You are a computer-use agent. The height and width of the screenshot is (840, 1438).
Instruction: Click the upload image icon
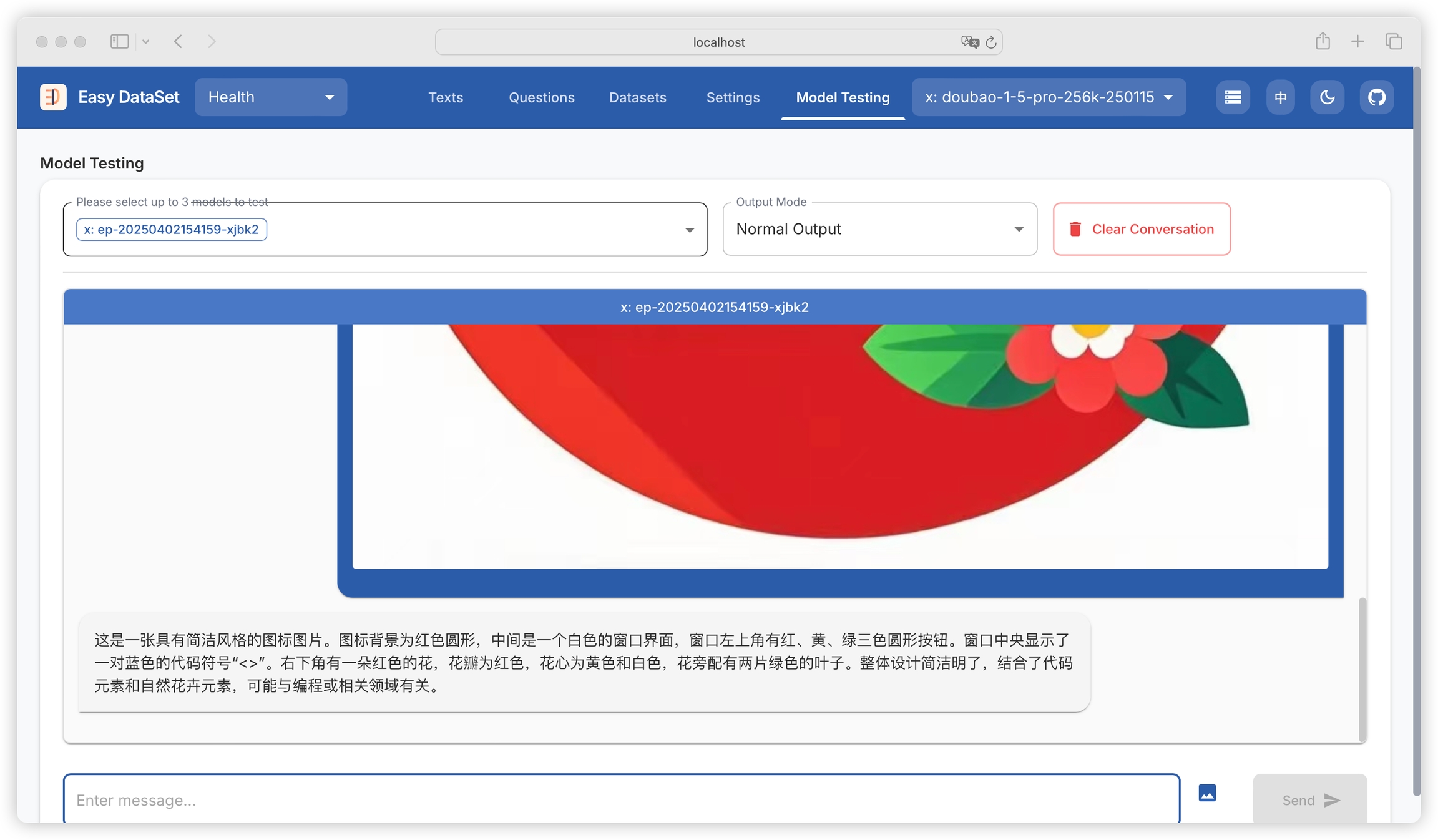[x=1207, y=793]
